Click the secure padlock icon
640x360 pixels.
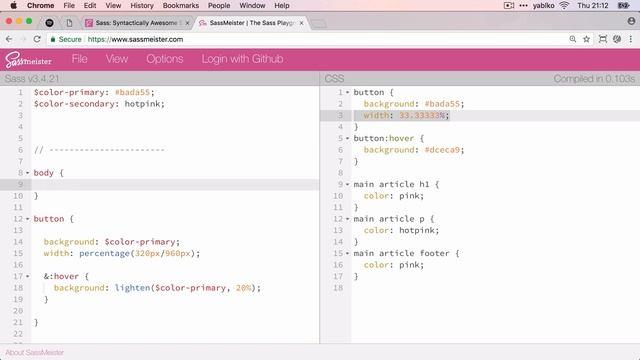[53, 40]
